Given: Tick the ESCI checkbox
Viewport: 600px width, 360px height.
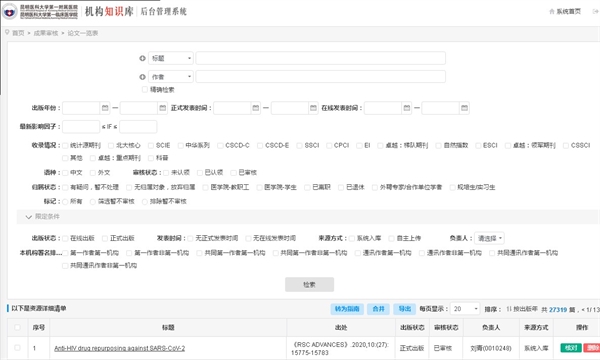Looking at the screenshot, I should coord(478,146).
